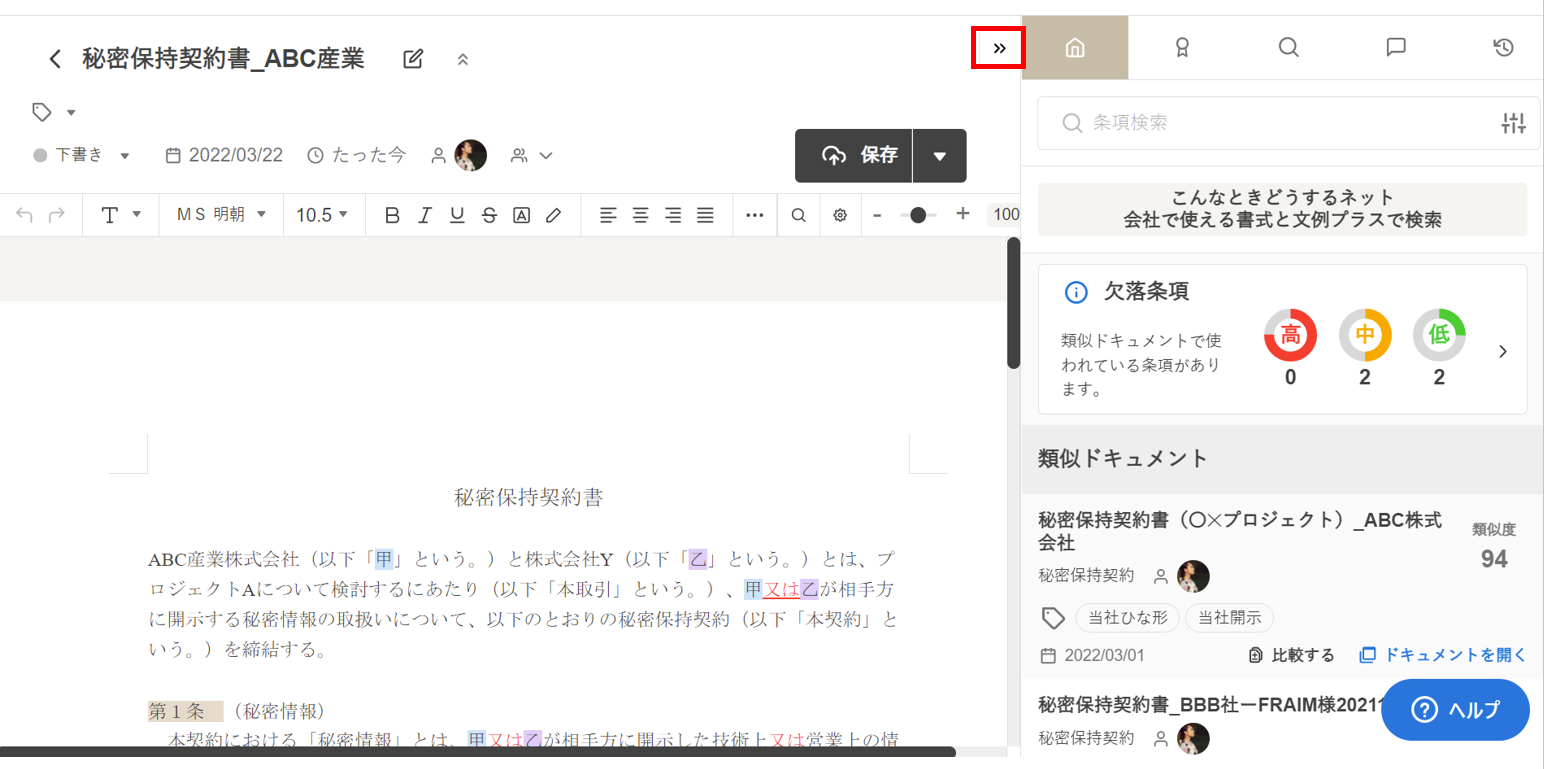Open the history clock tab
The height and width of the screenshot is (769, 1544).
[1502, 47]
